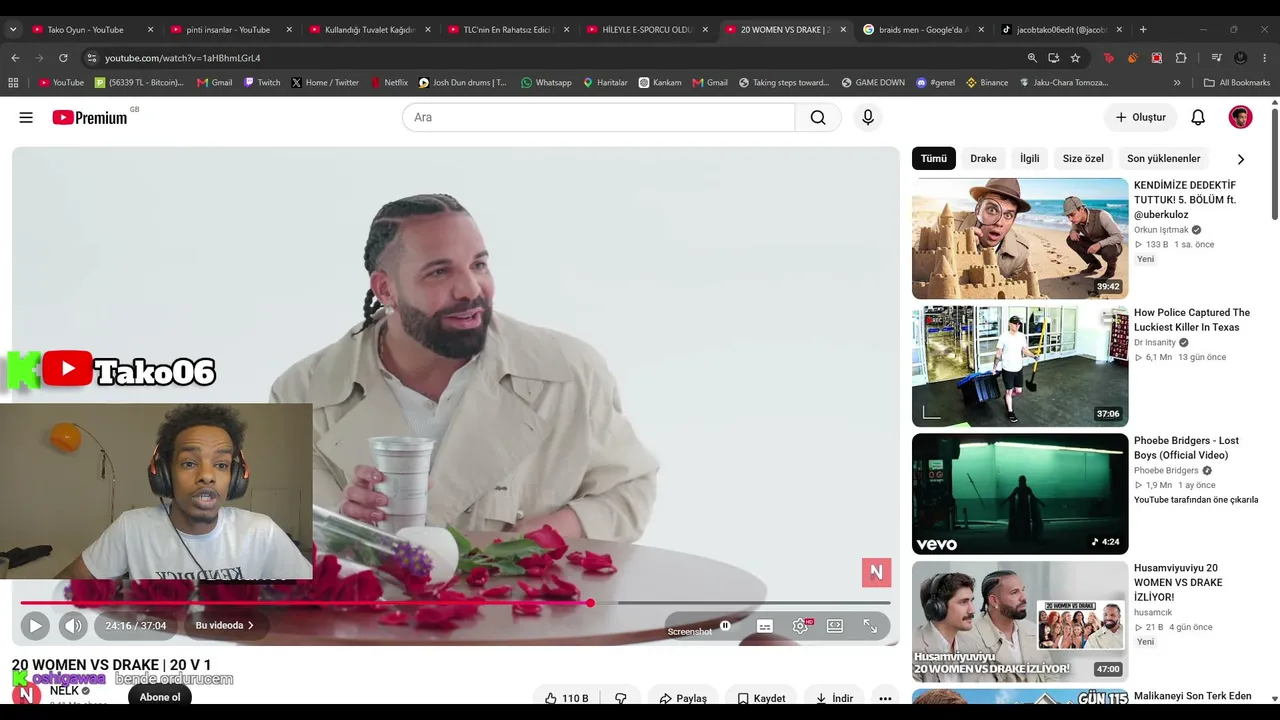Select the Size özel filter chip
Image resolution: width=1280 pixels, height=720 pixels.
click(1083, 159)
